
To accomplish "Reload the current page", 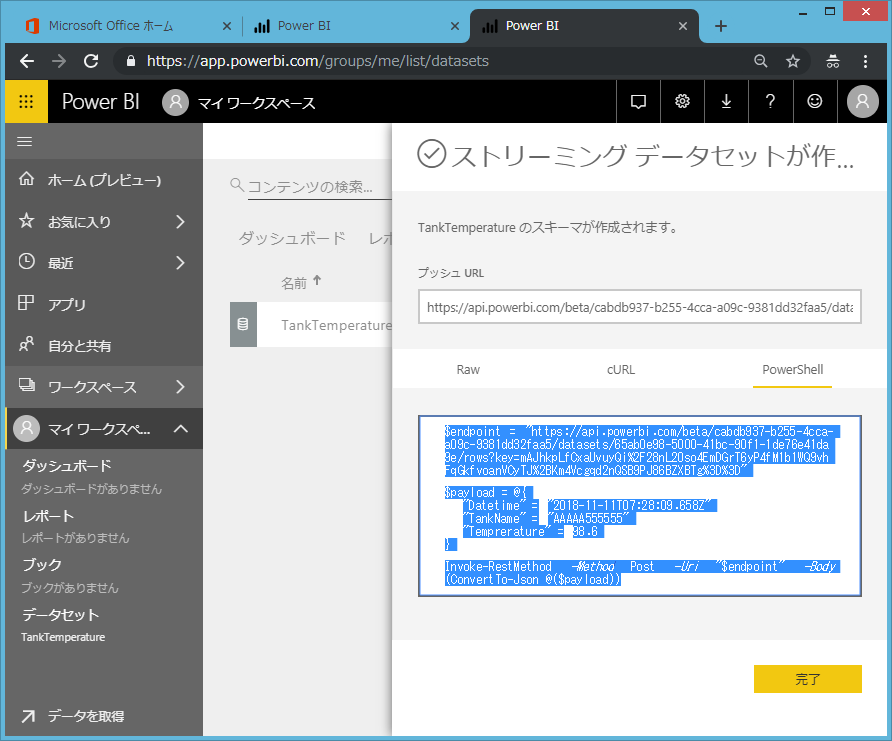I will [x=91, y=61].
